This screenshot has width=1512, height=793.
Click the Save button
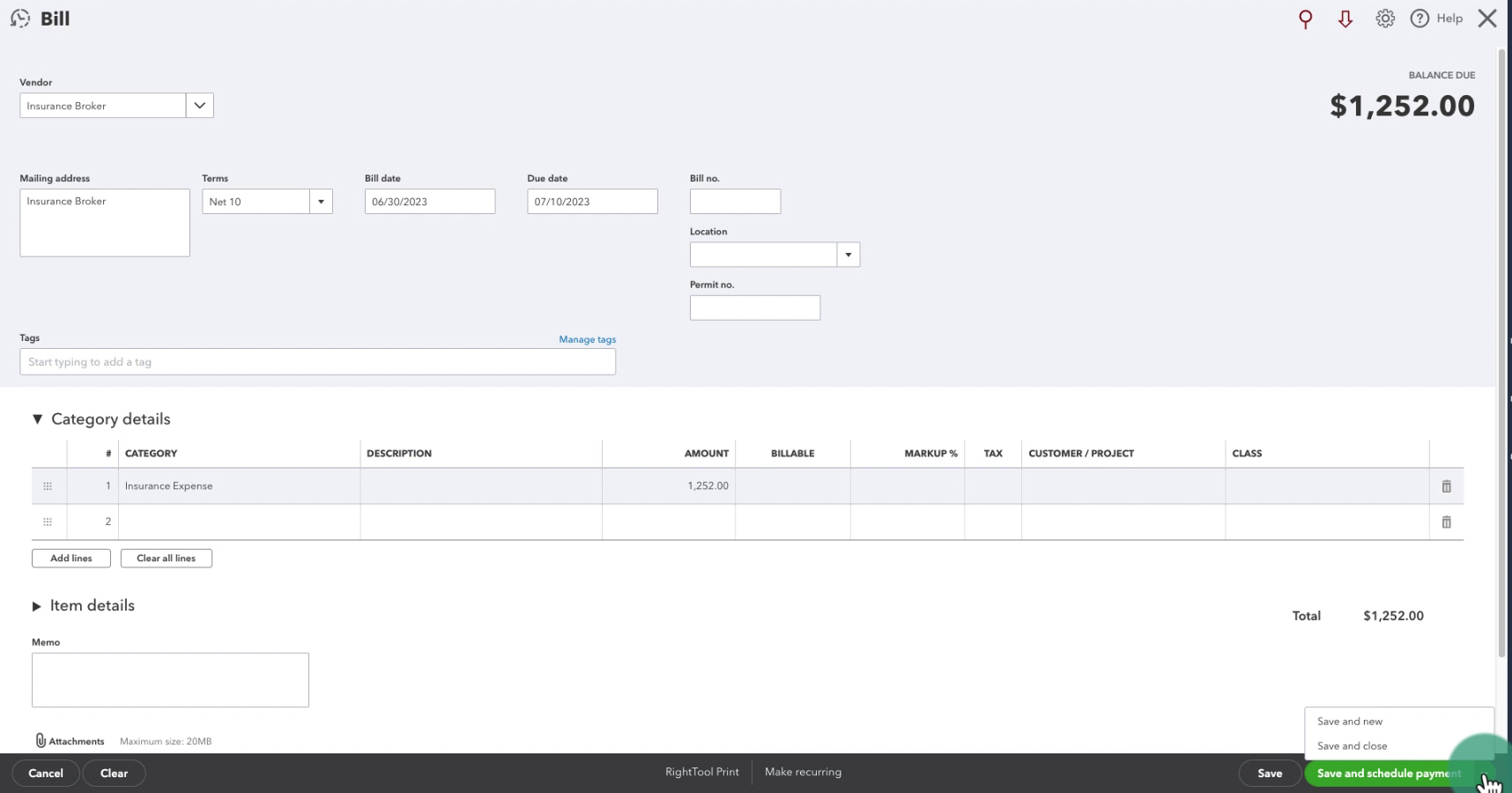(x=1270, y=774)
